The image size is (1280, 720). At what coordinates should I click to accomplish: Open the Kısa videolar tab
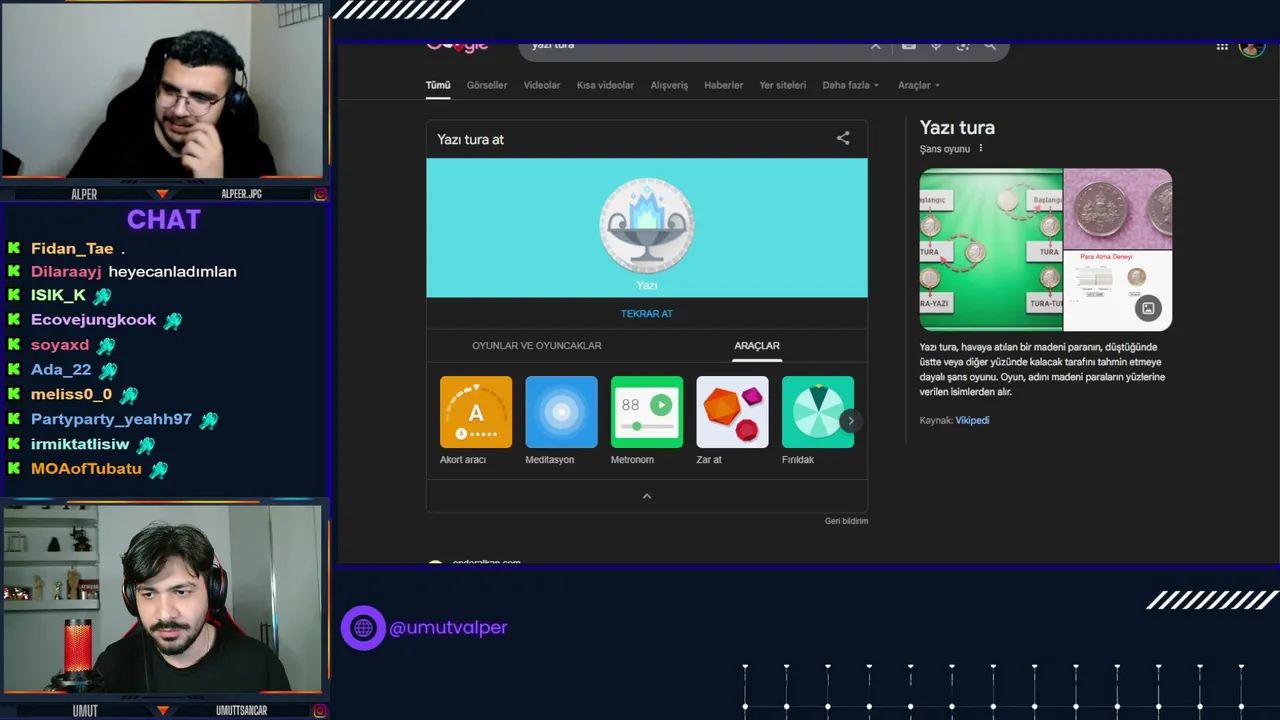point(605,85)
